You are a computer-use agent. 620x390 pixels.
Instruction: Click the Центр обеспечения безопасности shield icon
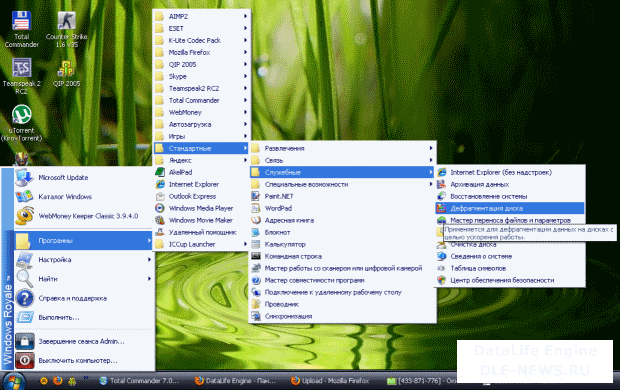[442, 280]
